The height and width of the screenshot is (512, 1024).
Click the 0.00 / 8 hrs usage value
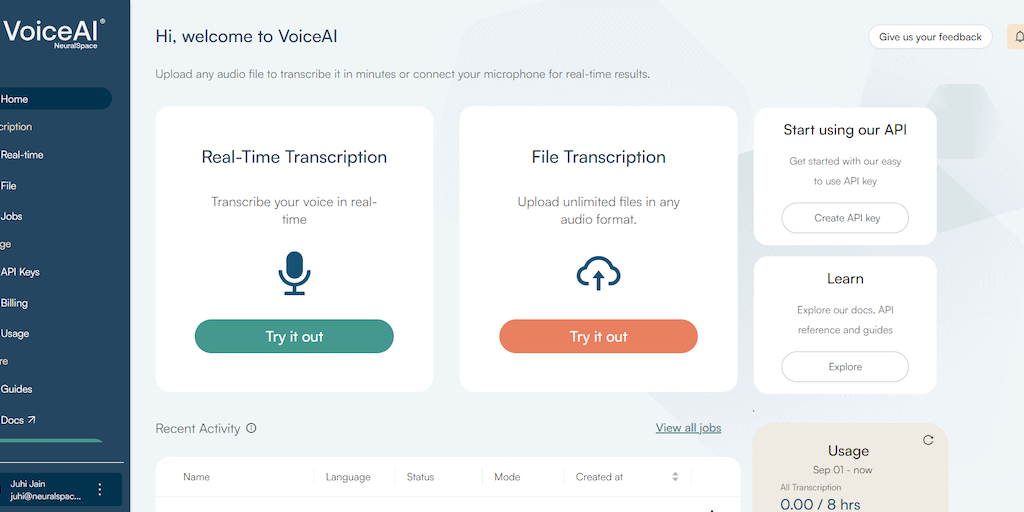[x=820, y=504]
